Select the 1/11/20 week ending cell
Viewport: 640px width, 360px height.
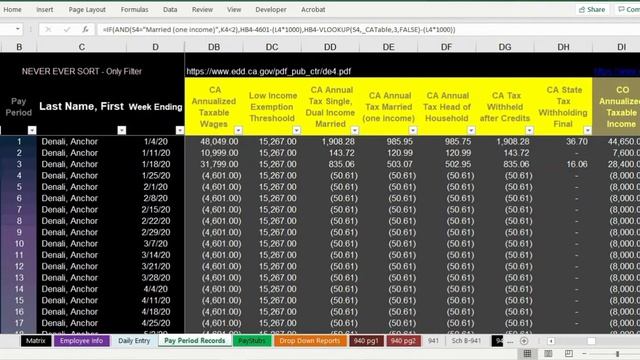(x=156, y=153)
